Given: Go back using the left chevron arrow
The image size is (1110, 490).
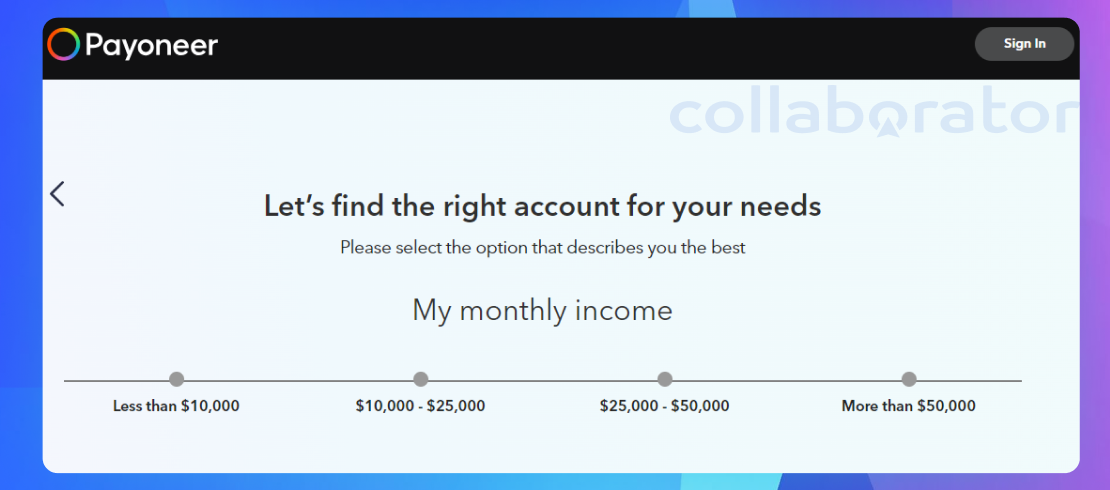Looking at the screenshot, I should coord(57,193).
